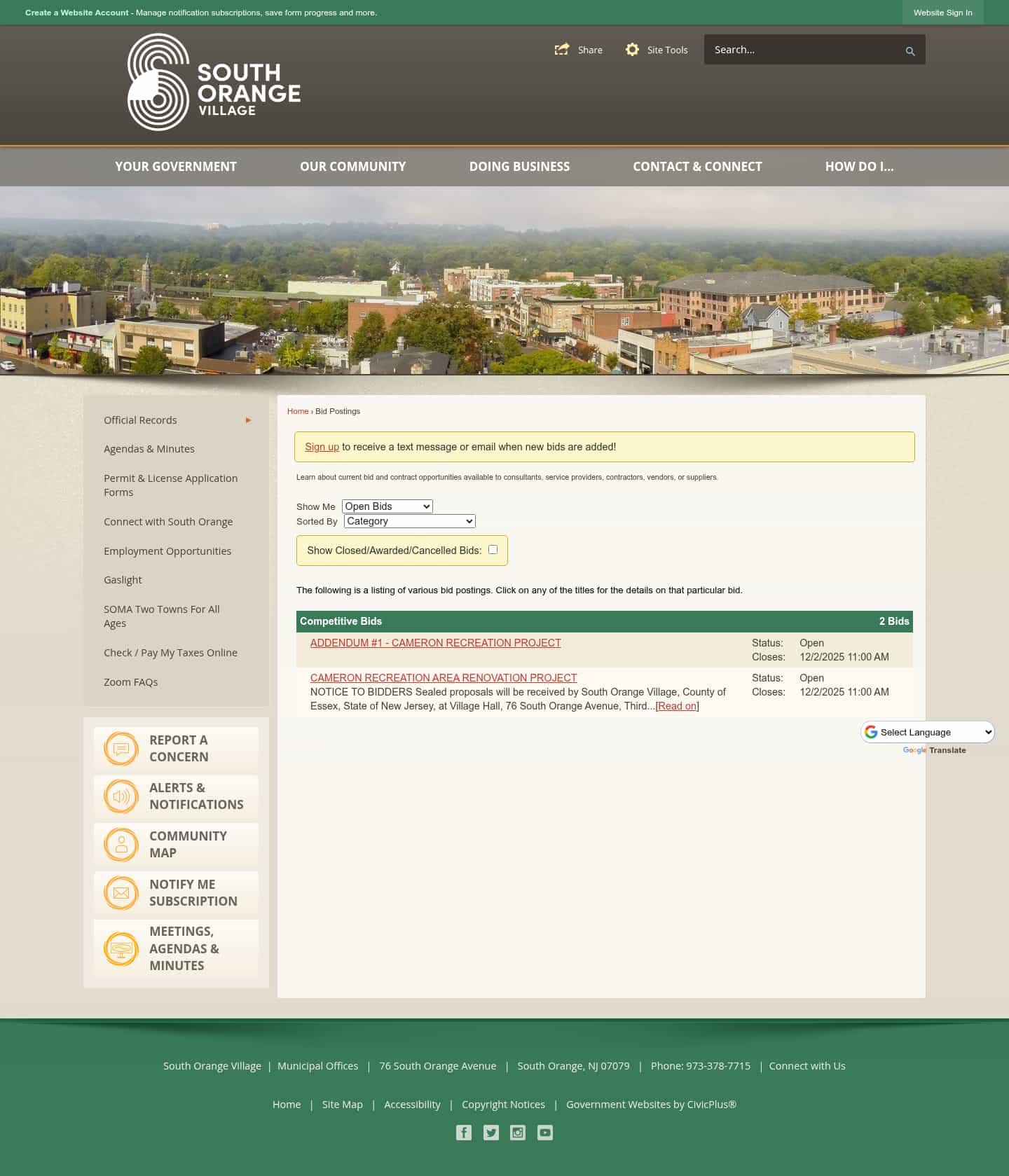The height and width of the screenshot is (1176, 1009).
Task: Click the Report a Concern chat icon
Action: click(121, 749)
